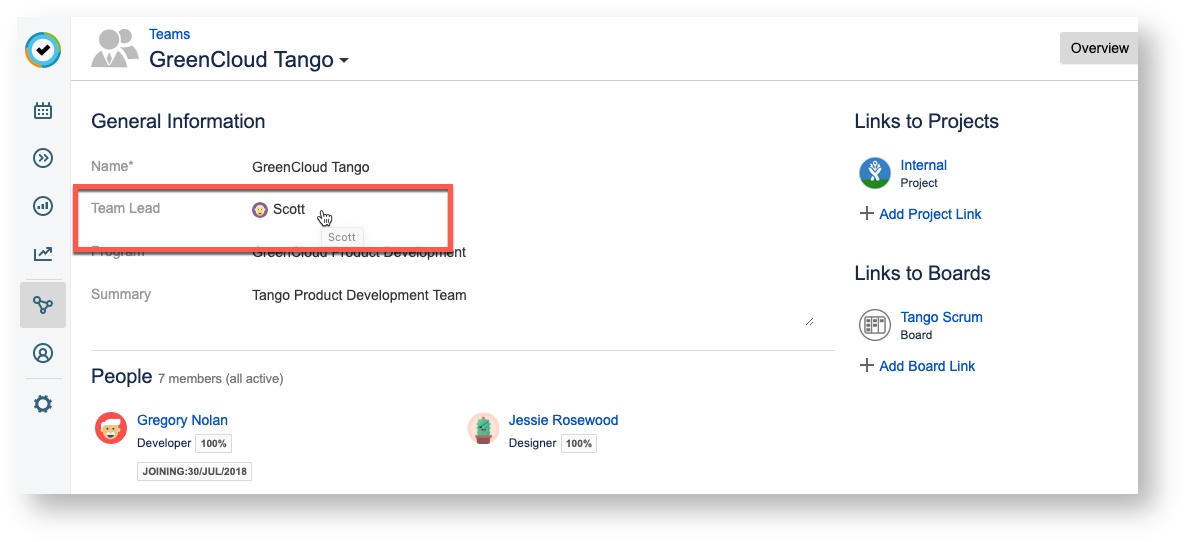Open the Teams breadcrumb link
Image resolution: width=1186 pixels, height=542 pixels.
169,34
